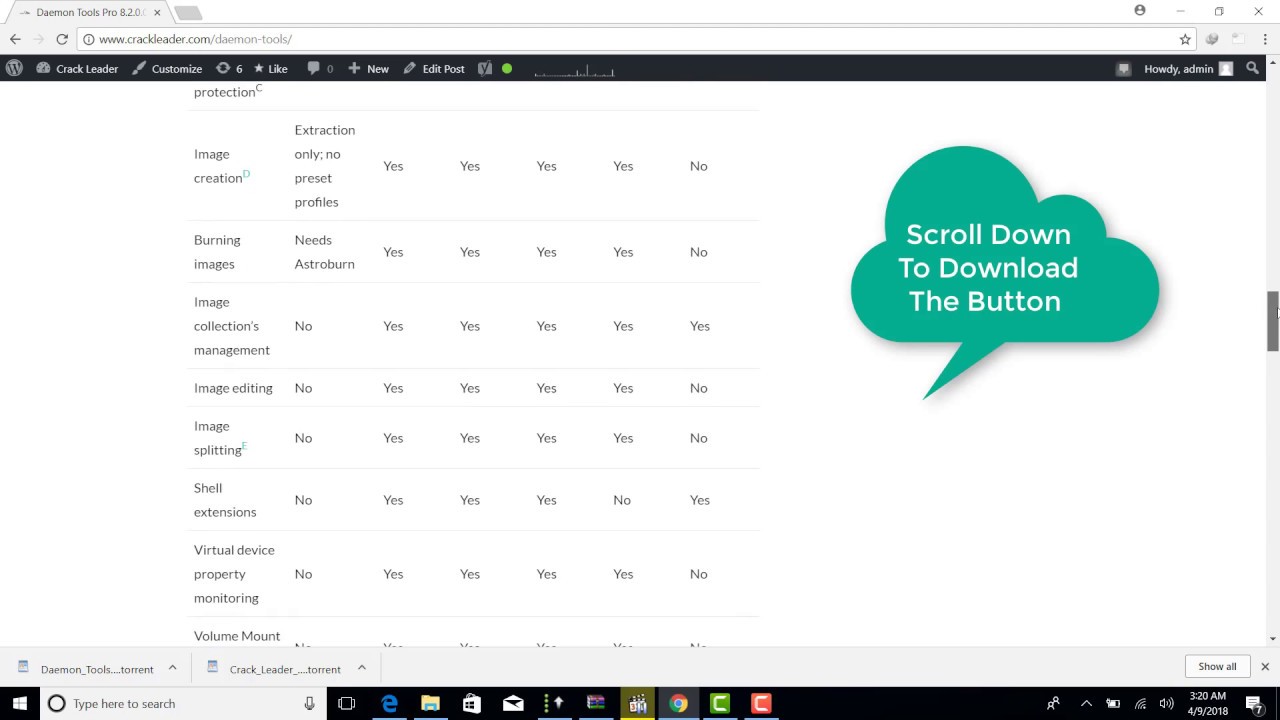This screenshot has height=720, width=1280.
Task: Click the 'Virtual device property monitoring' row label
Action: 234,574
